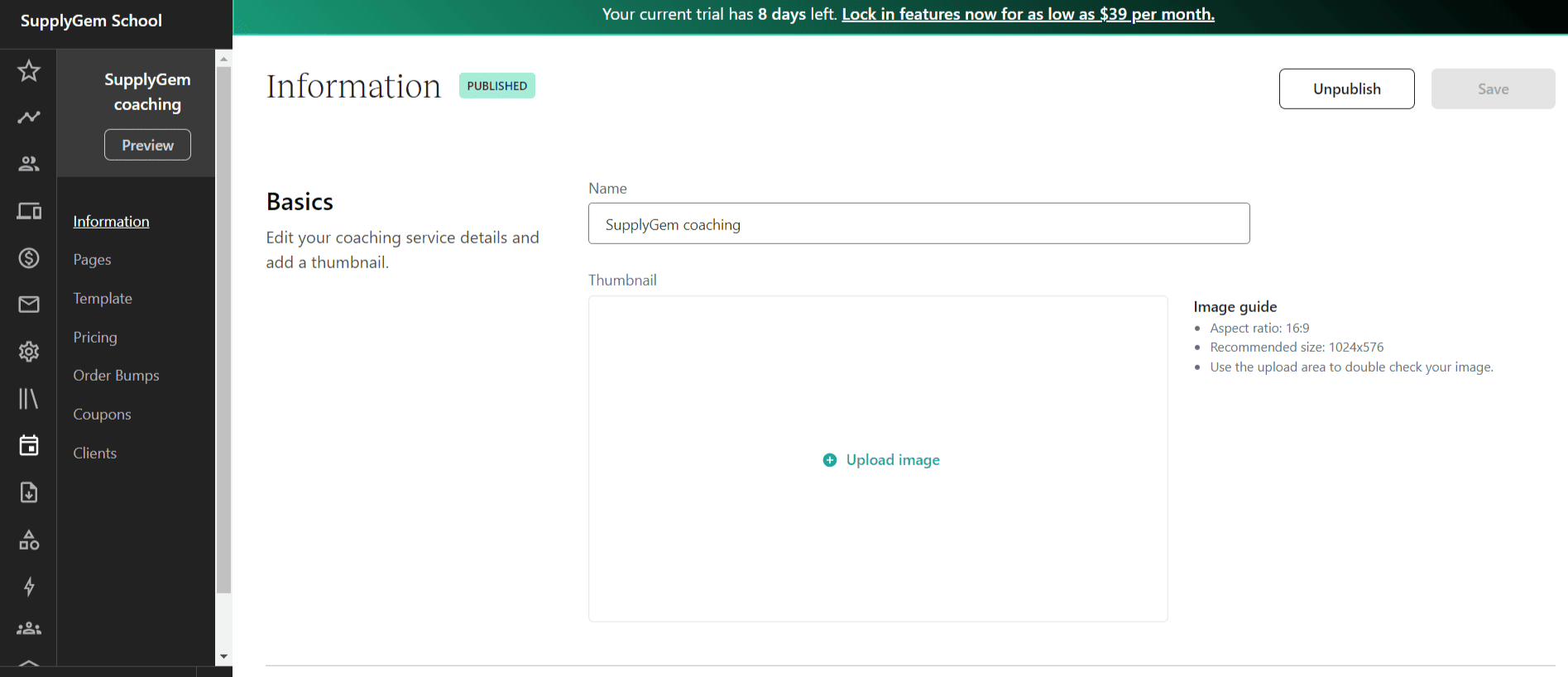Click the thumbnail upload area
Screen dimensions: 1568x677
(878, 459)
